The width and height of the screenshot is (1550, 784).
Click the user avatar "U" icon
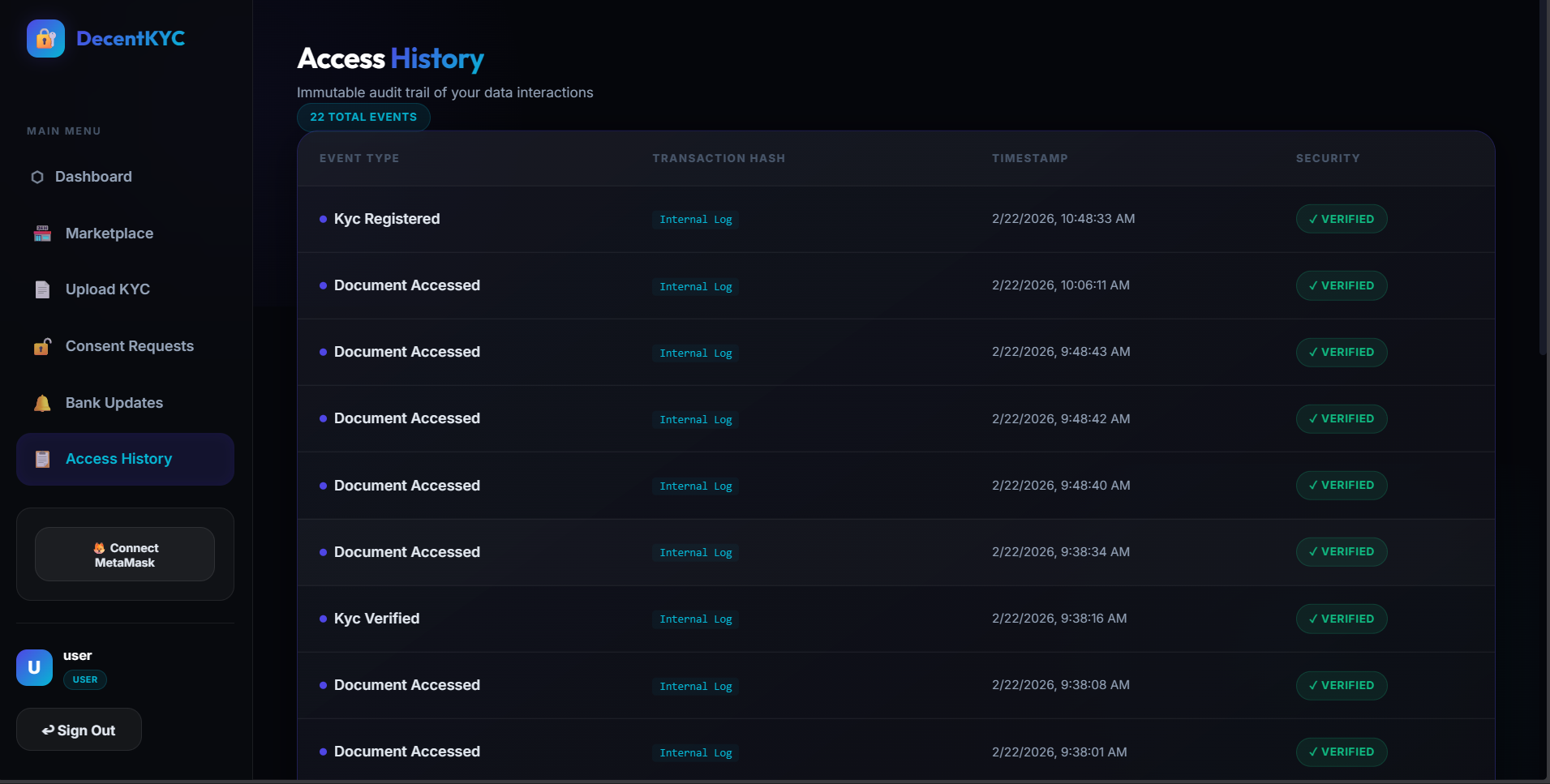click(34, 667)
